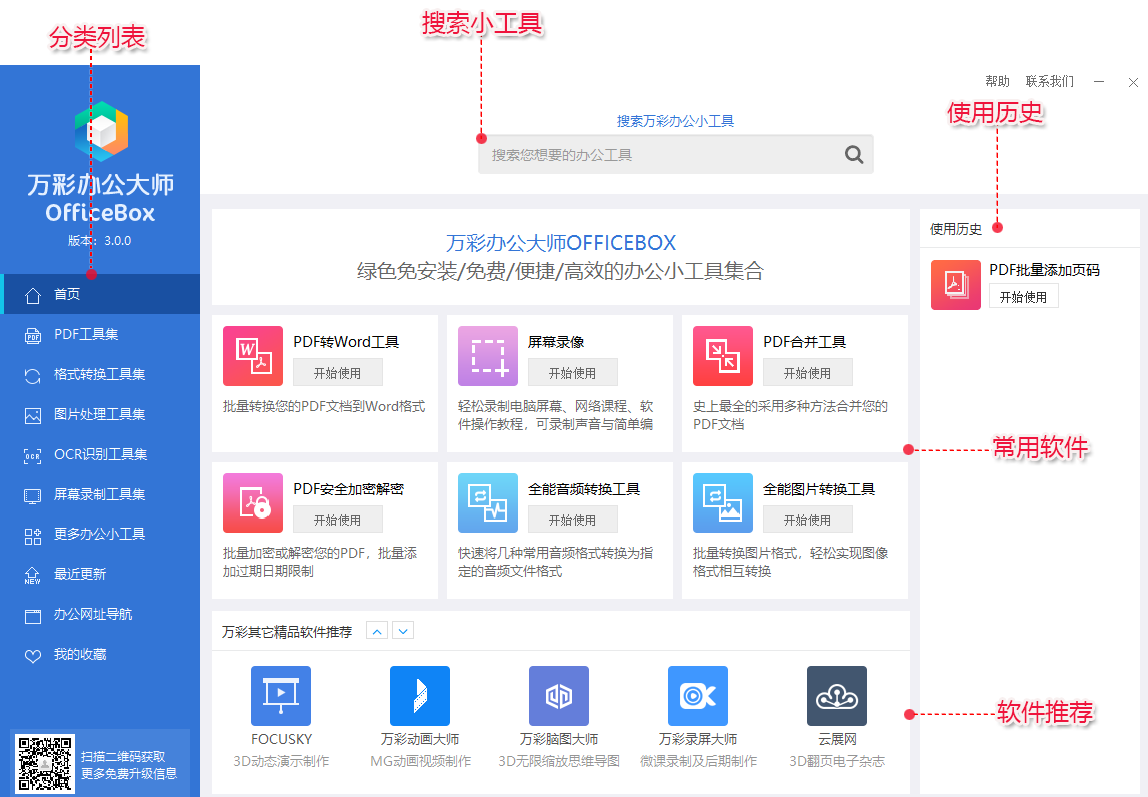Screen dimensions: 1148x797
Task: Click the 全能音频转换工具 icon
Action: point(488,503)
